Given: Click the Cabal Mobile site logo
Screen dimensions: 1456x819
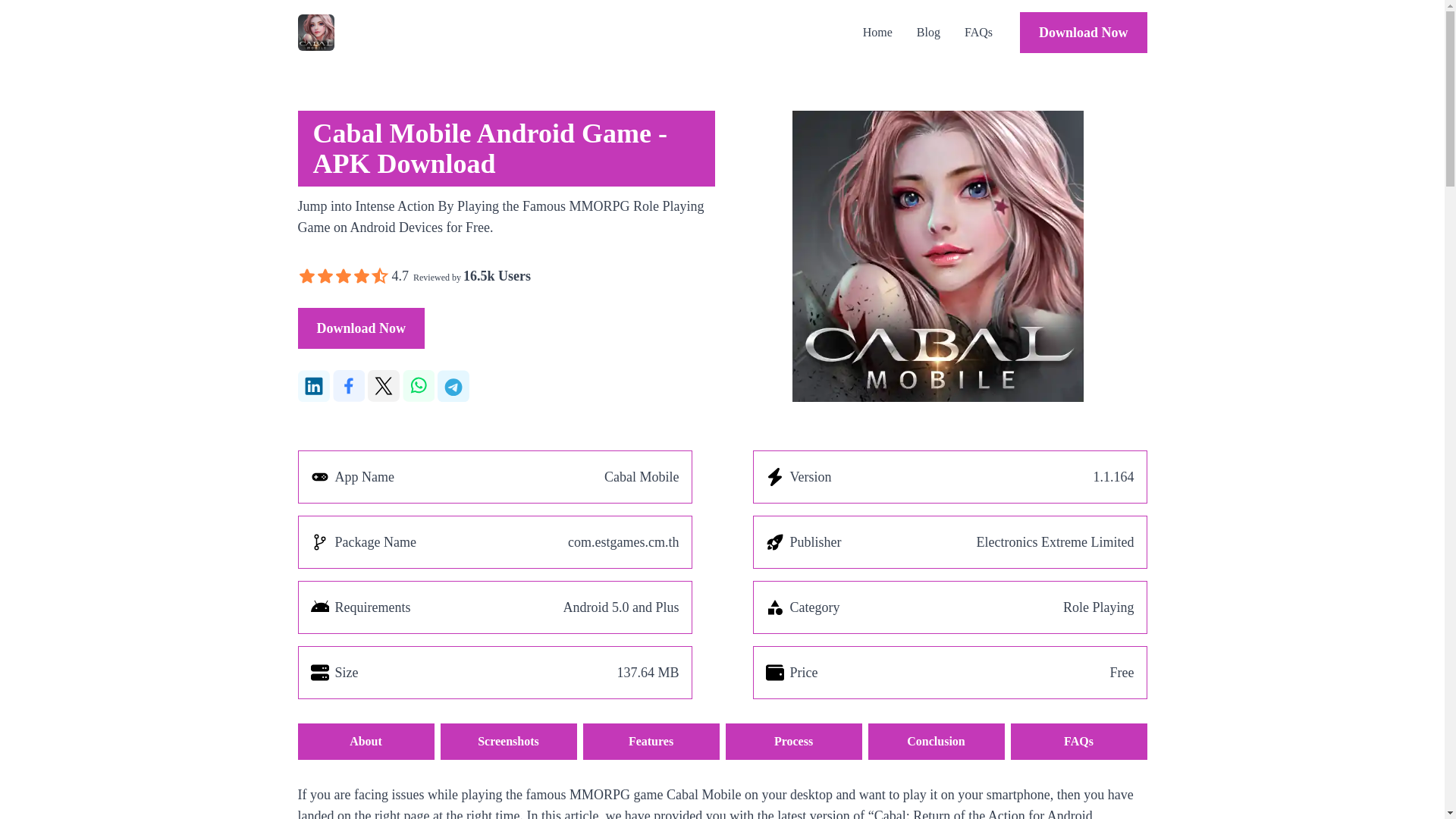Looking at the screenshot, I should point(315,33).
